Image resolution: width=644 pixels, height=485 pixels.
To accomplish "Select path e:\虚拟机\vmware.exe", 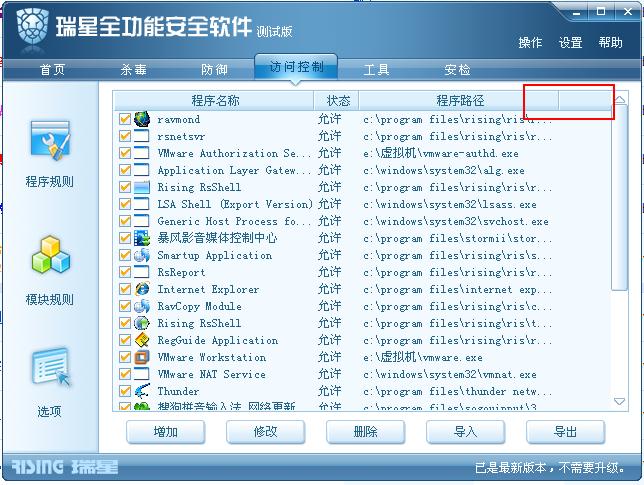I will point(423,357).
